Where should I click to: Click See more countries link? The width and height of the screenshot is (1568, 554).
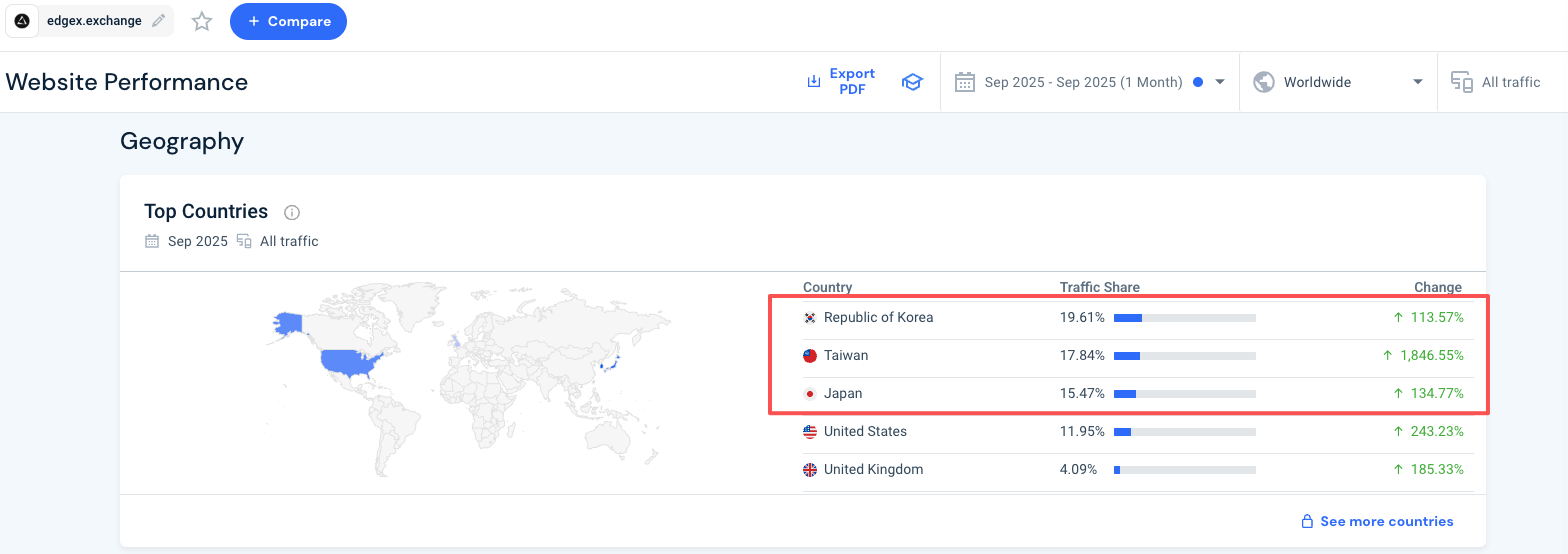point(1386,521)
